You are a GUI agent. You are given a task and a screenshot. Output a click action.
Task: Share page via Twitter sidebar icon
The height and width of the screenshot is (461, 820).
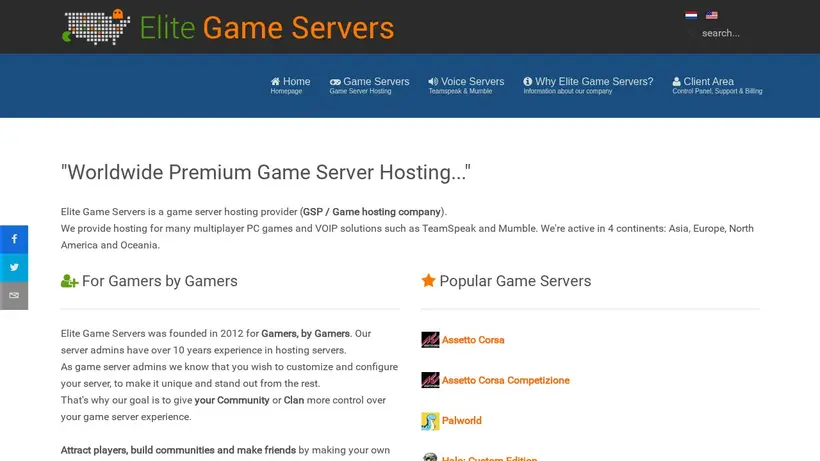pyautogui.click(x=14, y=267)
